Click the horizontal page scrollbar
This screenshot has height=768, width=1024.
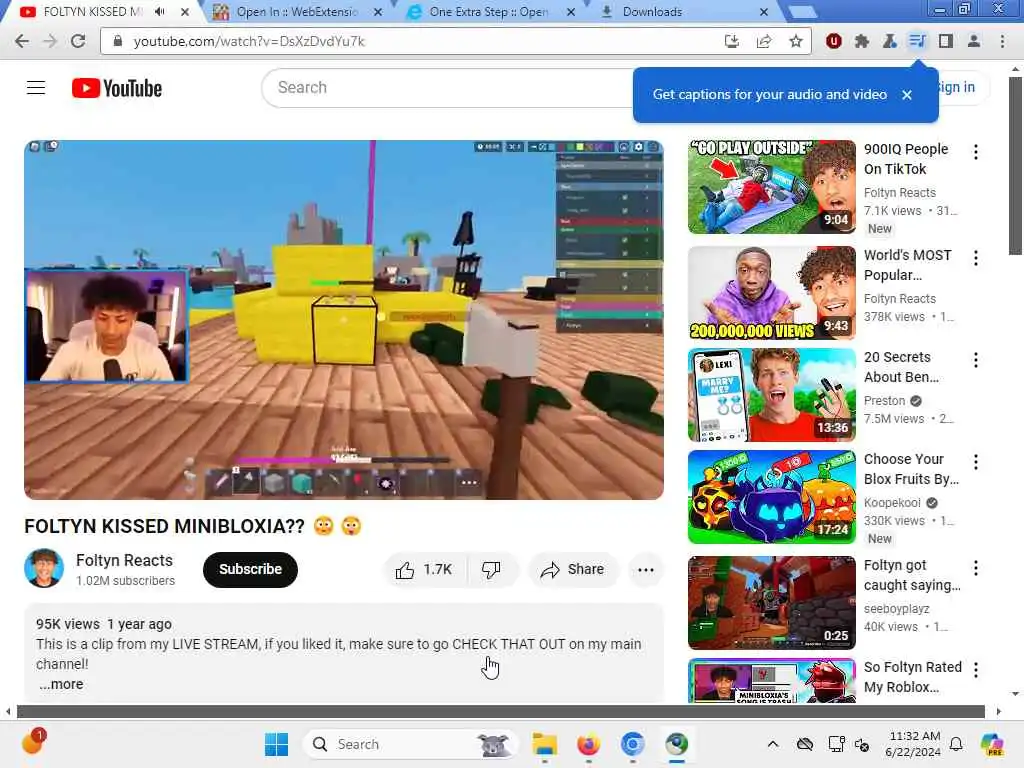click(500, 711)
